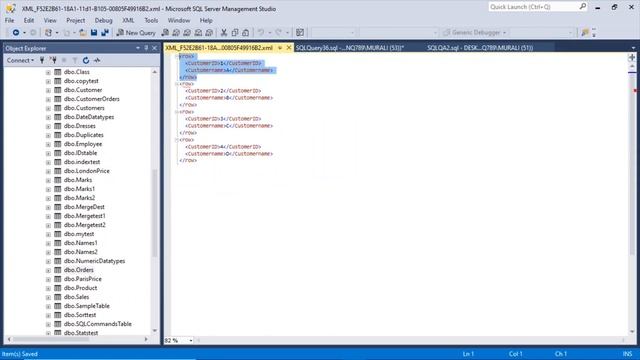
Task: Click the Analysis Services DMX Query icon
Action: [x=187, y=33]
